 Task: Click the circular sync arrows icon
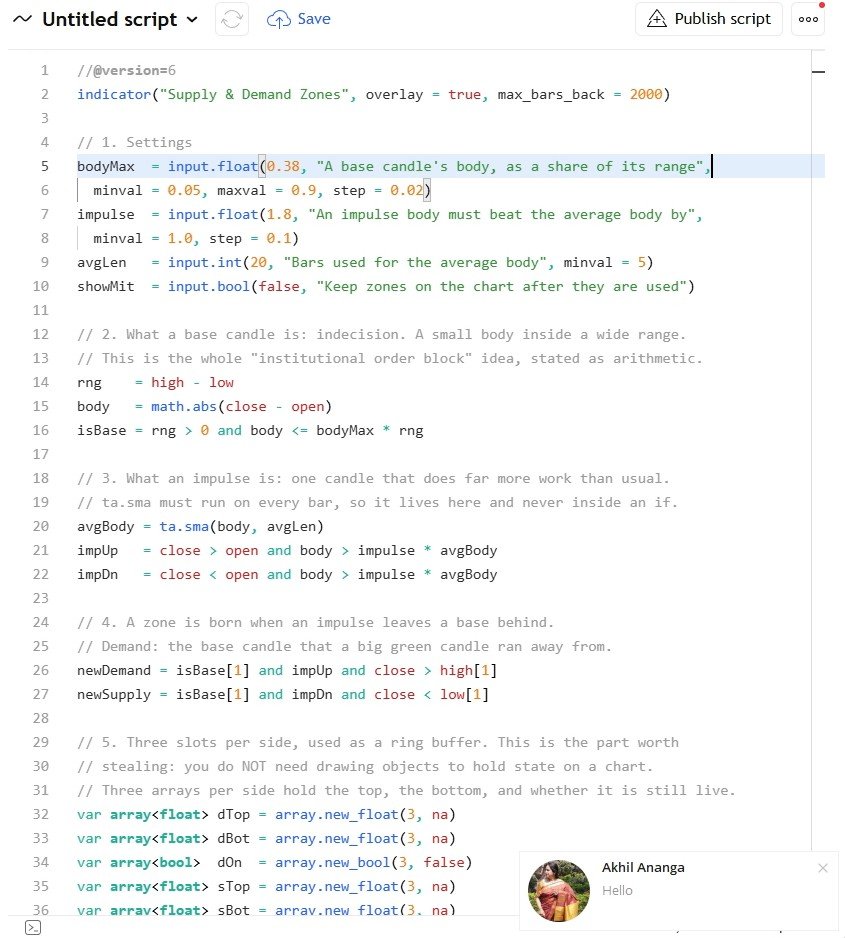(x=231, y=19)
